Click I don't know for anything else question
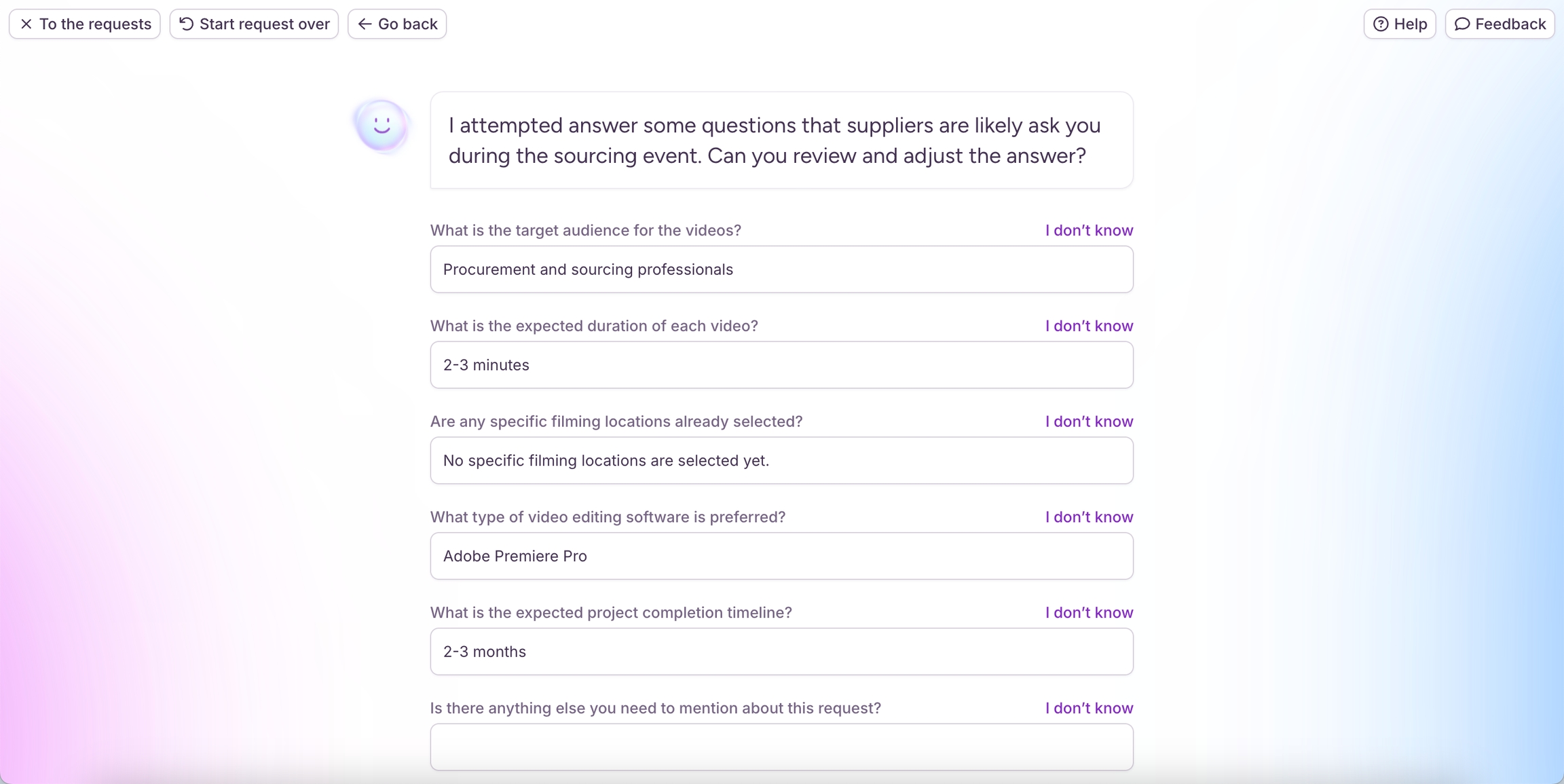This screenshot has height=784, width=1564. (x=1089, y=709)
